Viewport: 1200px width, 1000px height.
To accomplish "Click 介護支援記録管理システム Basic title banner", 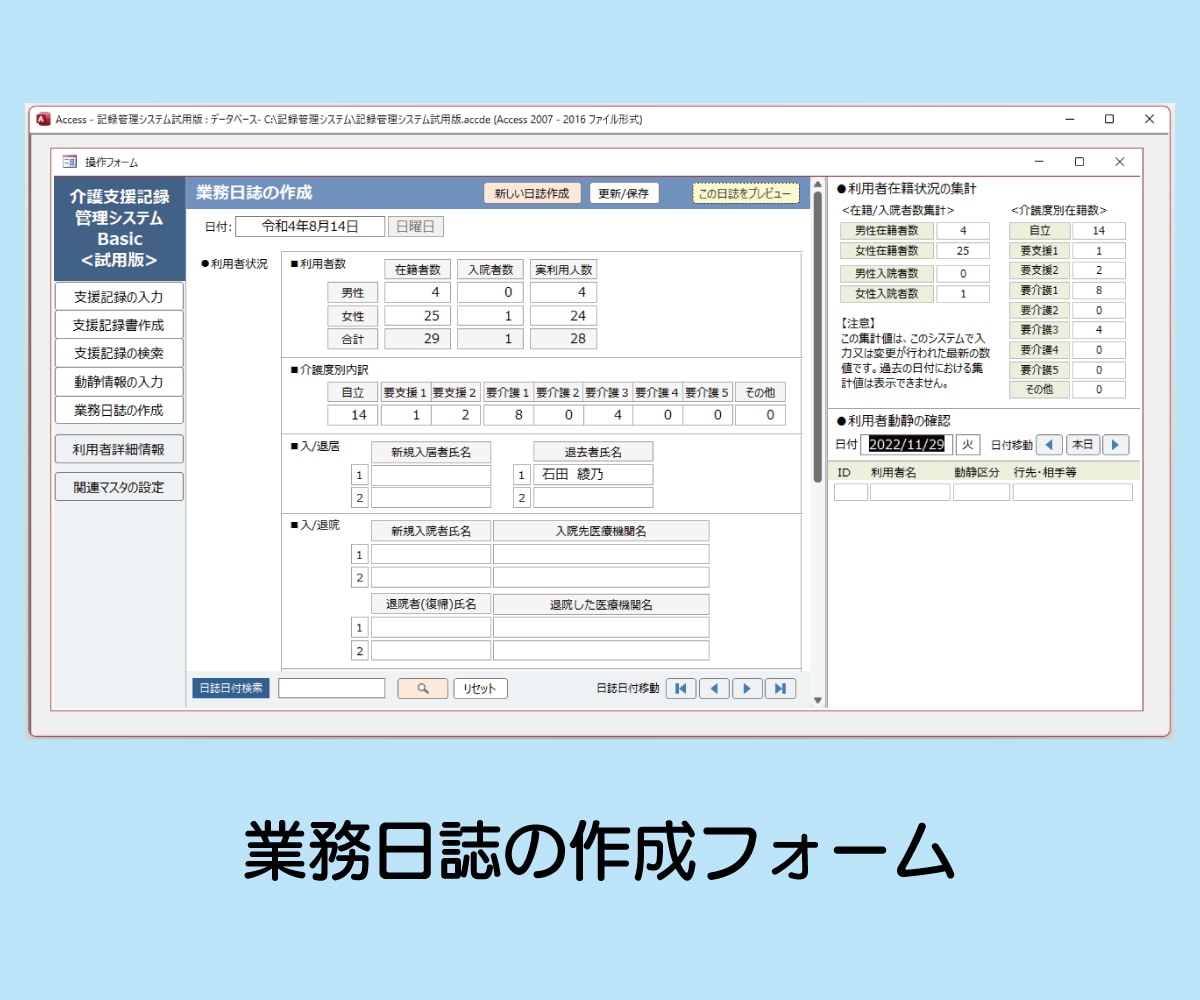I will tap(120, 229).
